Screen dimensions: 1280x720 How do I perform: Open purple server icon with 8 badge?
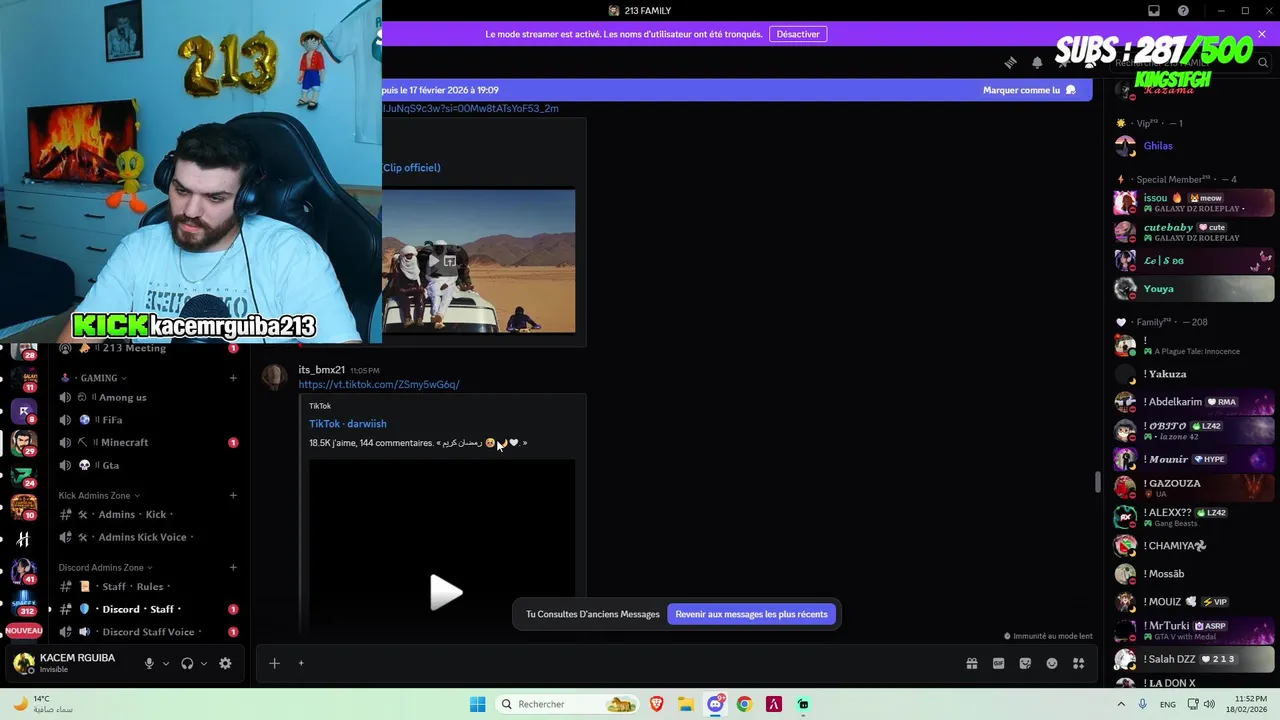click(x=23, y=410)
